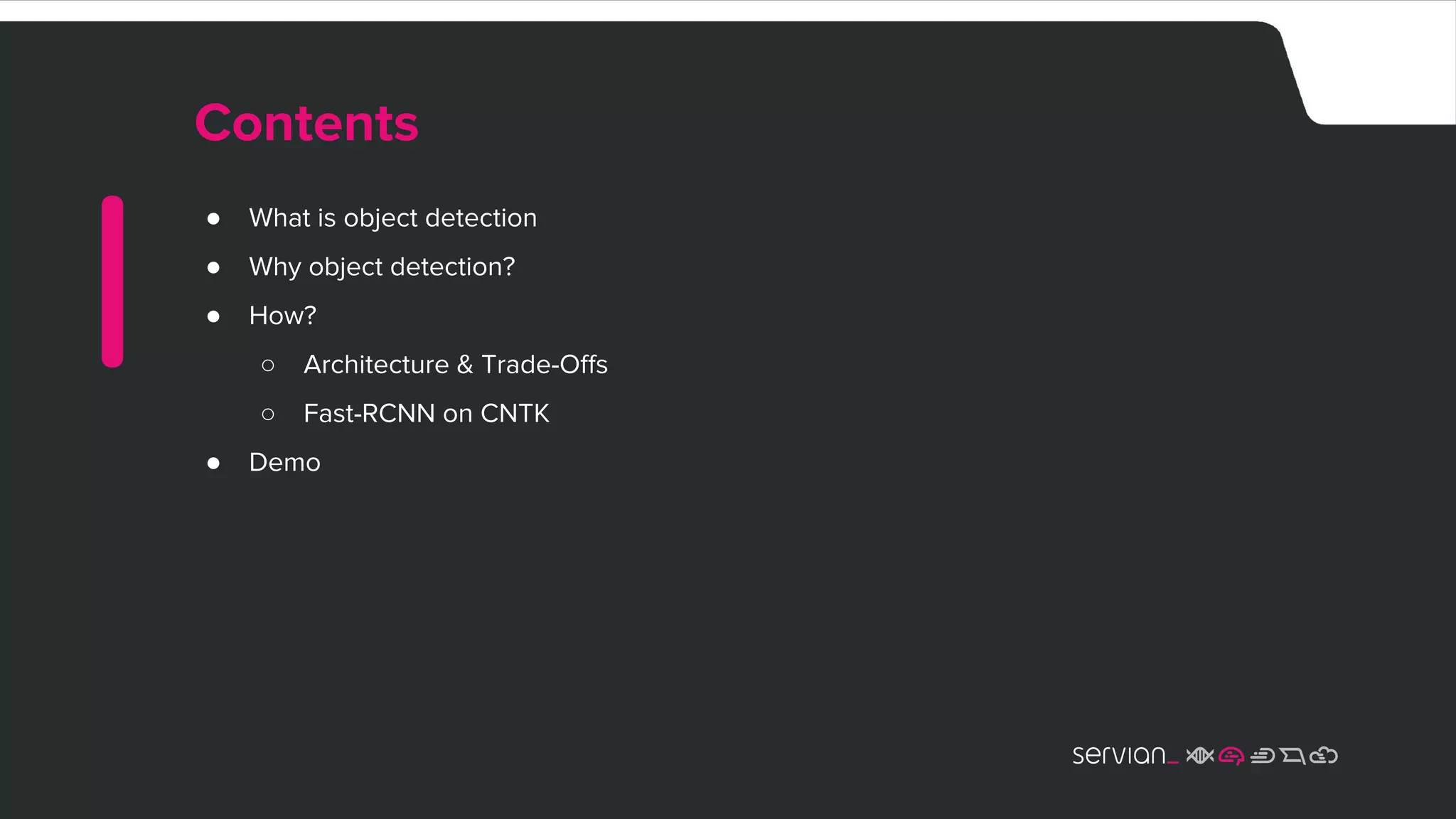The width and height of the screenshot is (1456, 819).
Task: Click the hollow bullet beside 'Architecture & Trade-Offs'
Action: click(268, 365)
